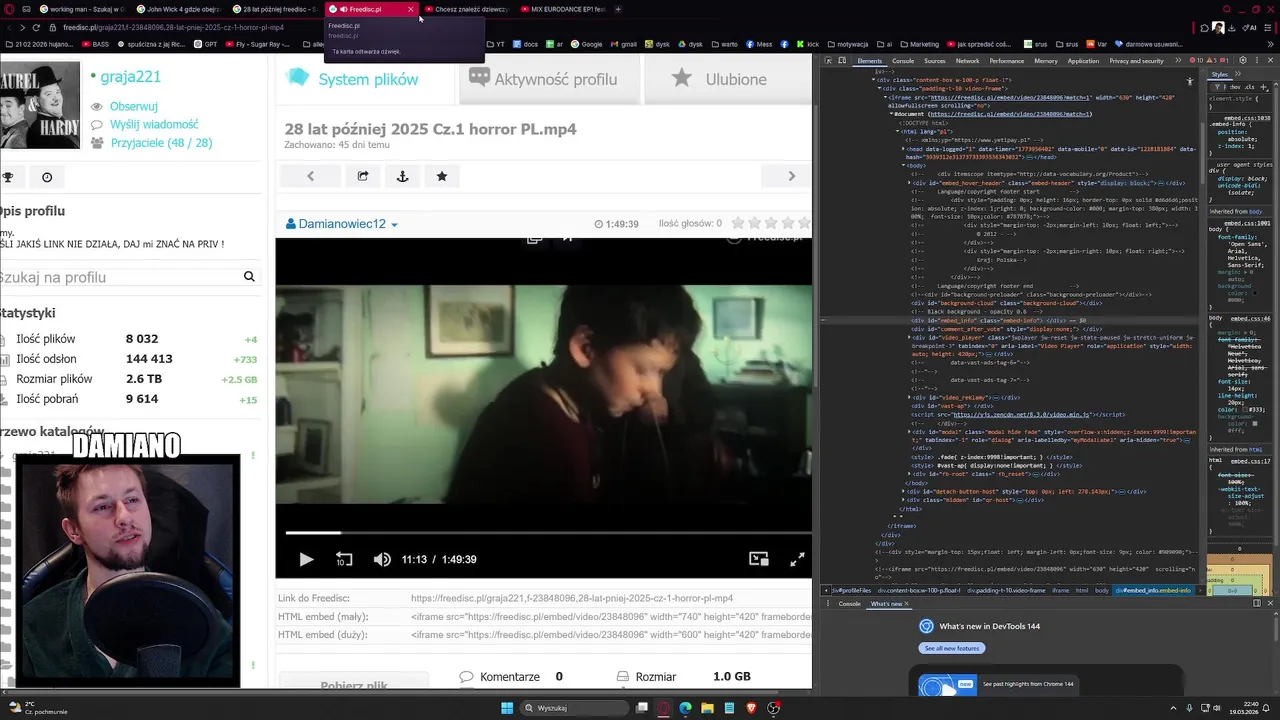Mute the video player volume
This screenshot has height=720, width=1280.
[x=382, y=559]
